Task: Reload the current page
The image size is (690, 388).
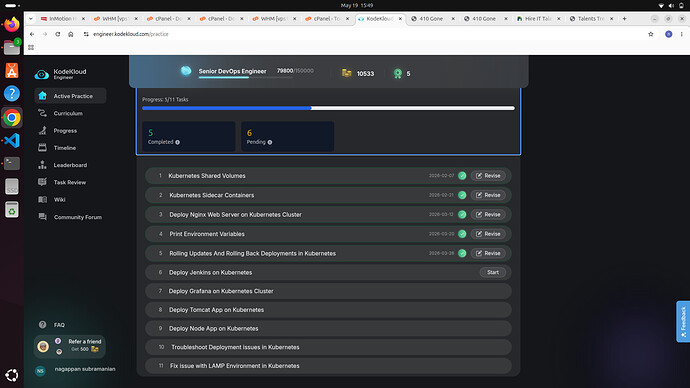Action: [58, 34]
